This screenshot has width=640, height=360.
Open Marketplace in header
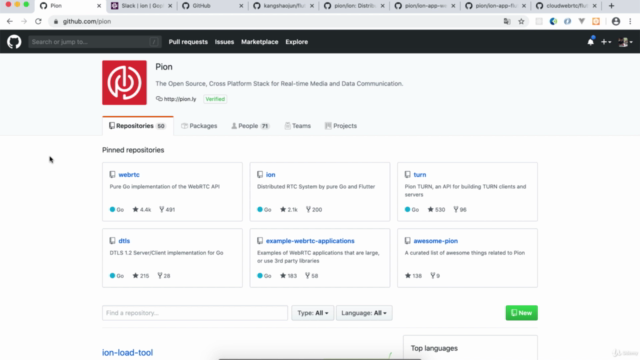[260, 42]
